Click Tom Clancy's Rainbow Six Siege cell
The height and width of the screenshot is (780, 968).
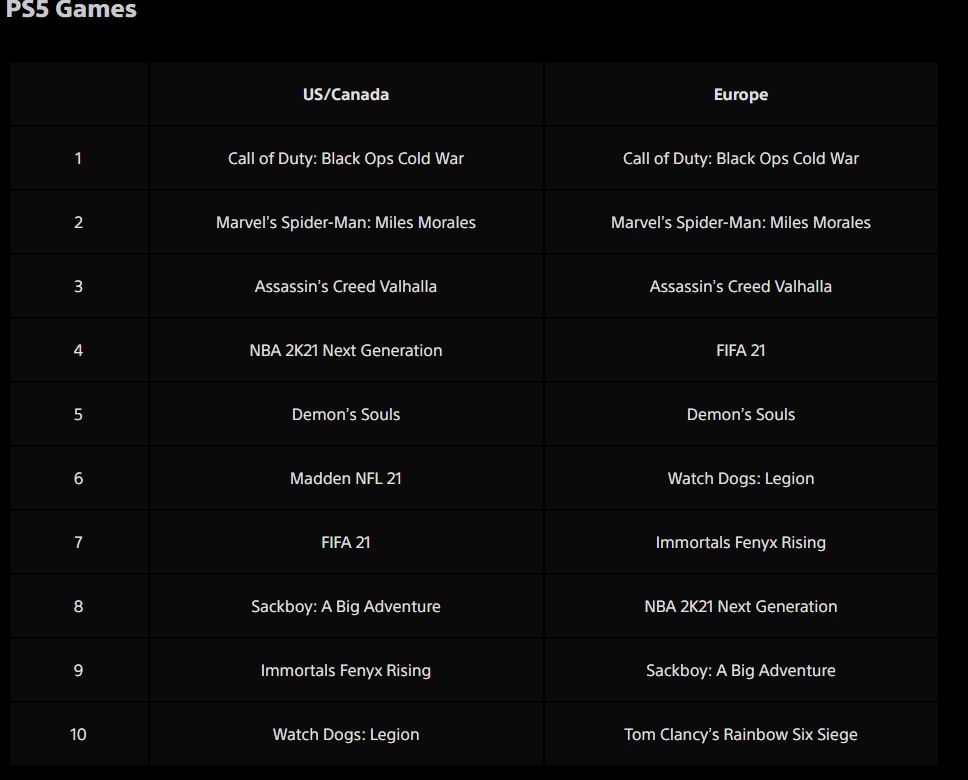(741, 735)
